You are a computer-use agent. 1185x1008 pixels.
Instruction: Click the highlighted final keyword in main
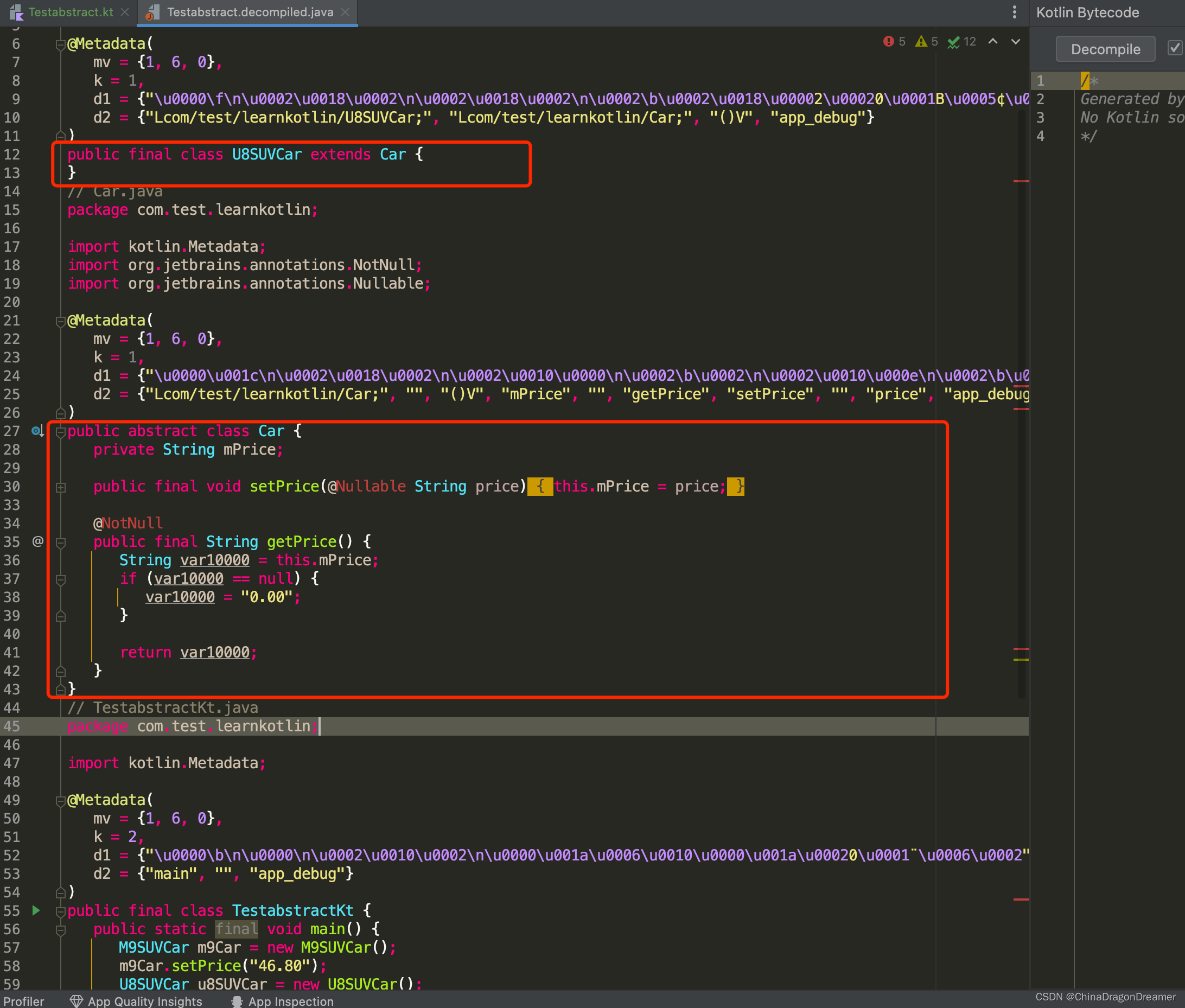237,929
